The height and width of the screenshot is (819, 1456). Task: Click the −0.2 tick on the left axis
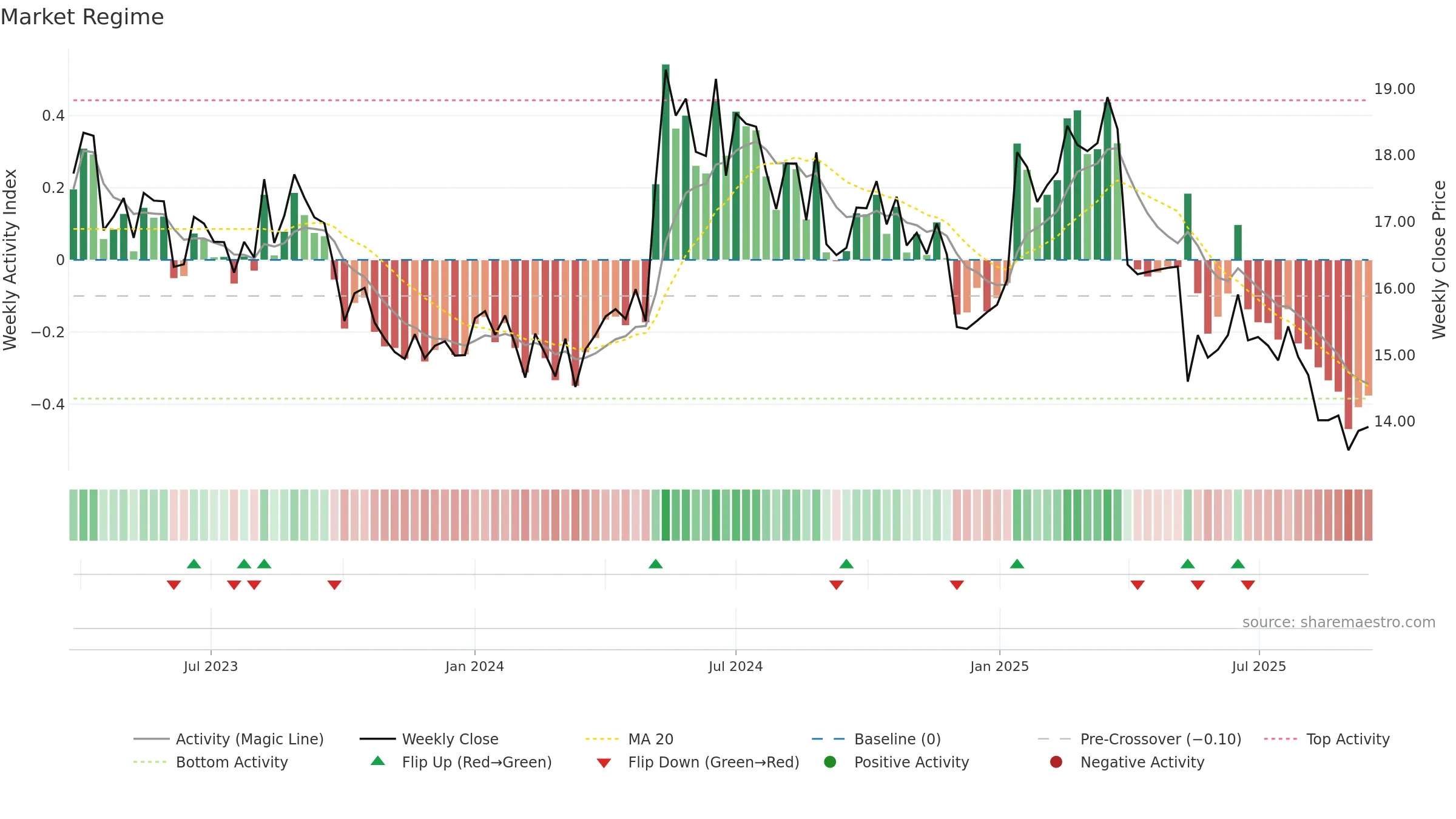coord(48,332)
